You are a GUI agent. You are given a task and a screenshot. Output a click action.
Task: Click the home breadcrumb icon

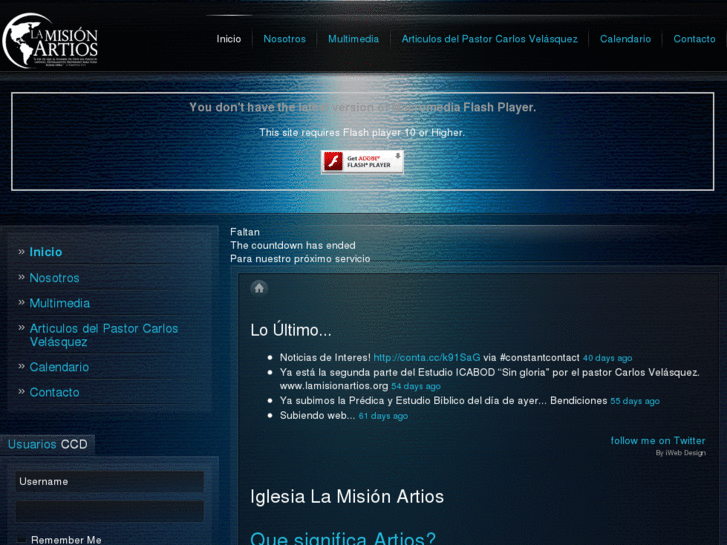[x=259, y=288]
